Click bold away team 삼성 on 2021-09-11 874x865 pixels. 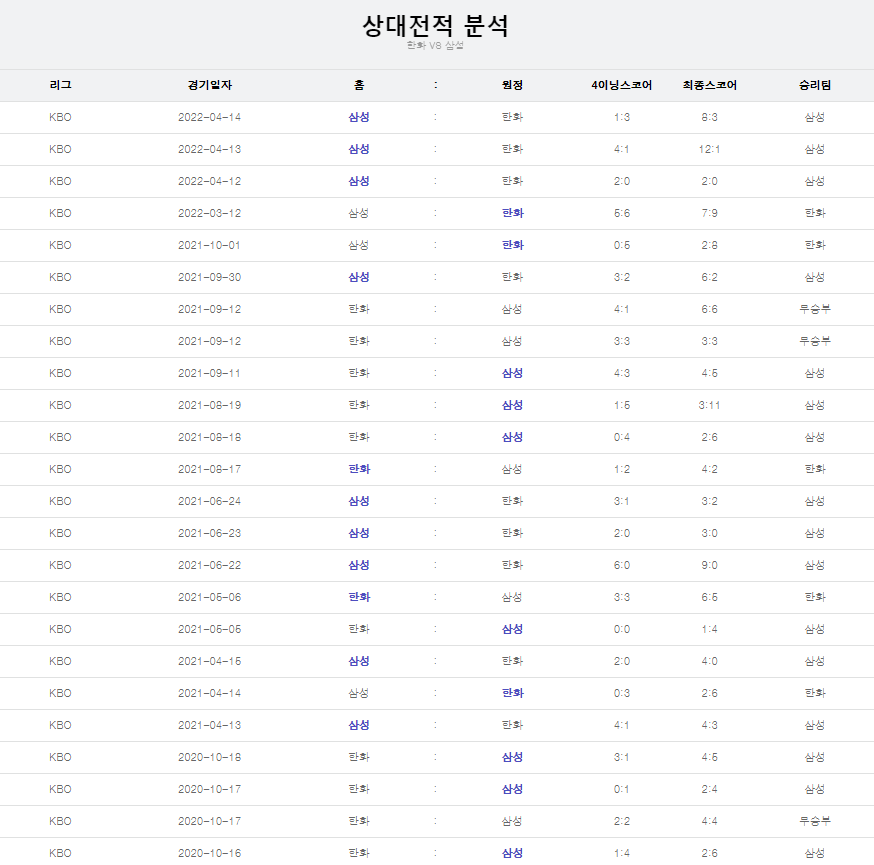coord(512,373)
